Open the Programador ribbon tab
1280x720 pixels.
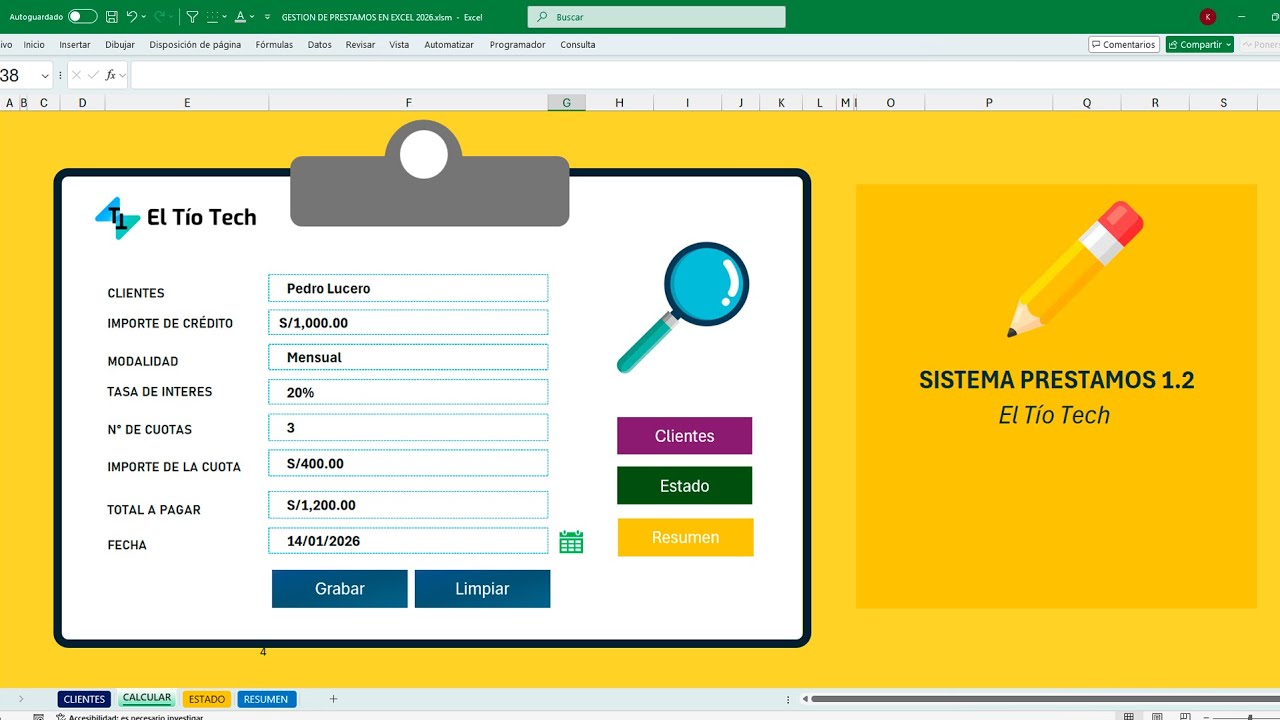point(518,45)
